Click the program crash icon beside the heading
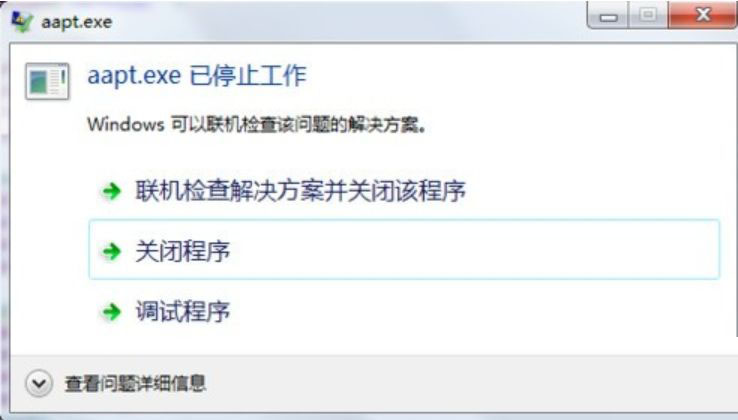The width and height of the screenshot is (738, 420). pyautogui.click(x=47, y=81)
